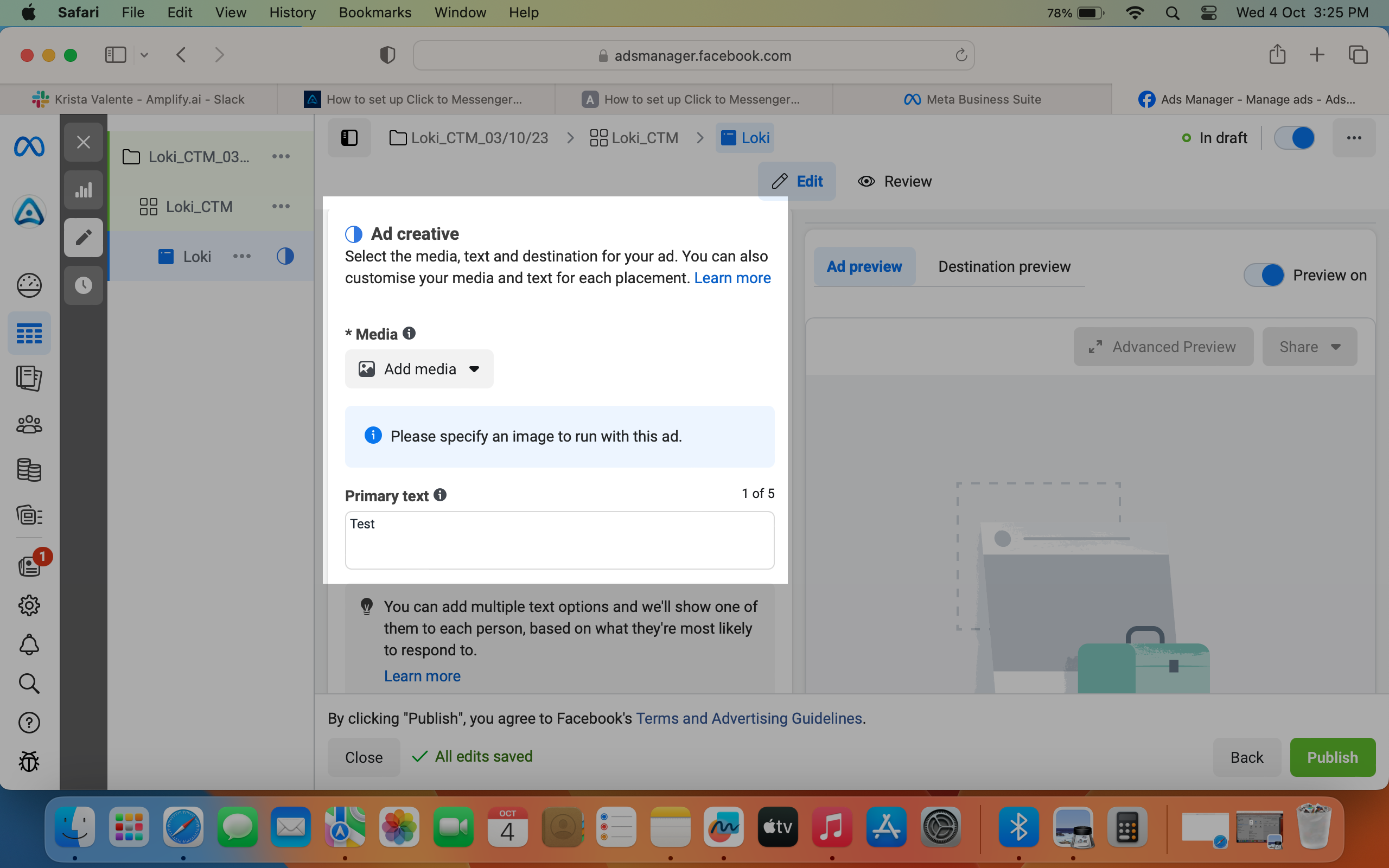Screen dimensions: 1389x868
Task: Click the Search magnifier in left rail
Action: [x=29, y=684]
